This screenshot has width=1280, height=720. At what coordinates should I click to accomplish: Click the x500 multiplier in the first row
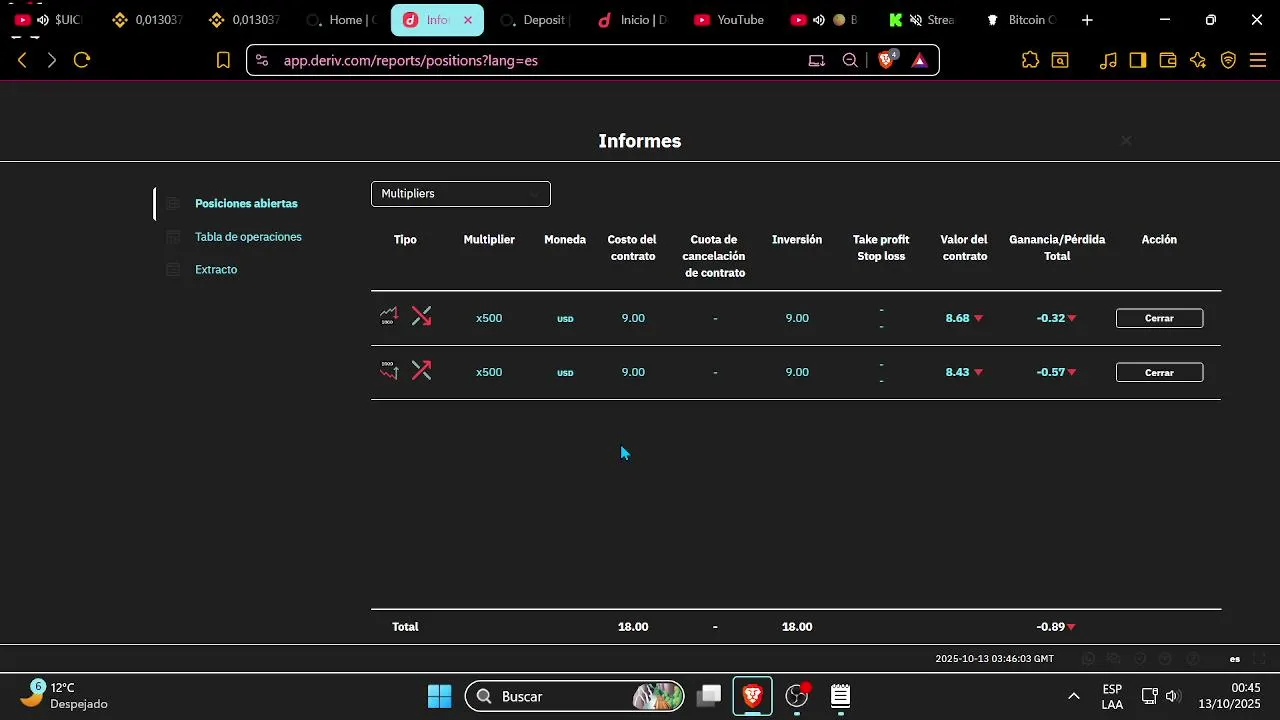click(489, 318)
